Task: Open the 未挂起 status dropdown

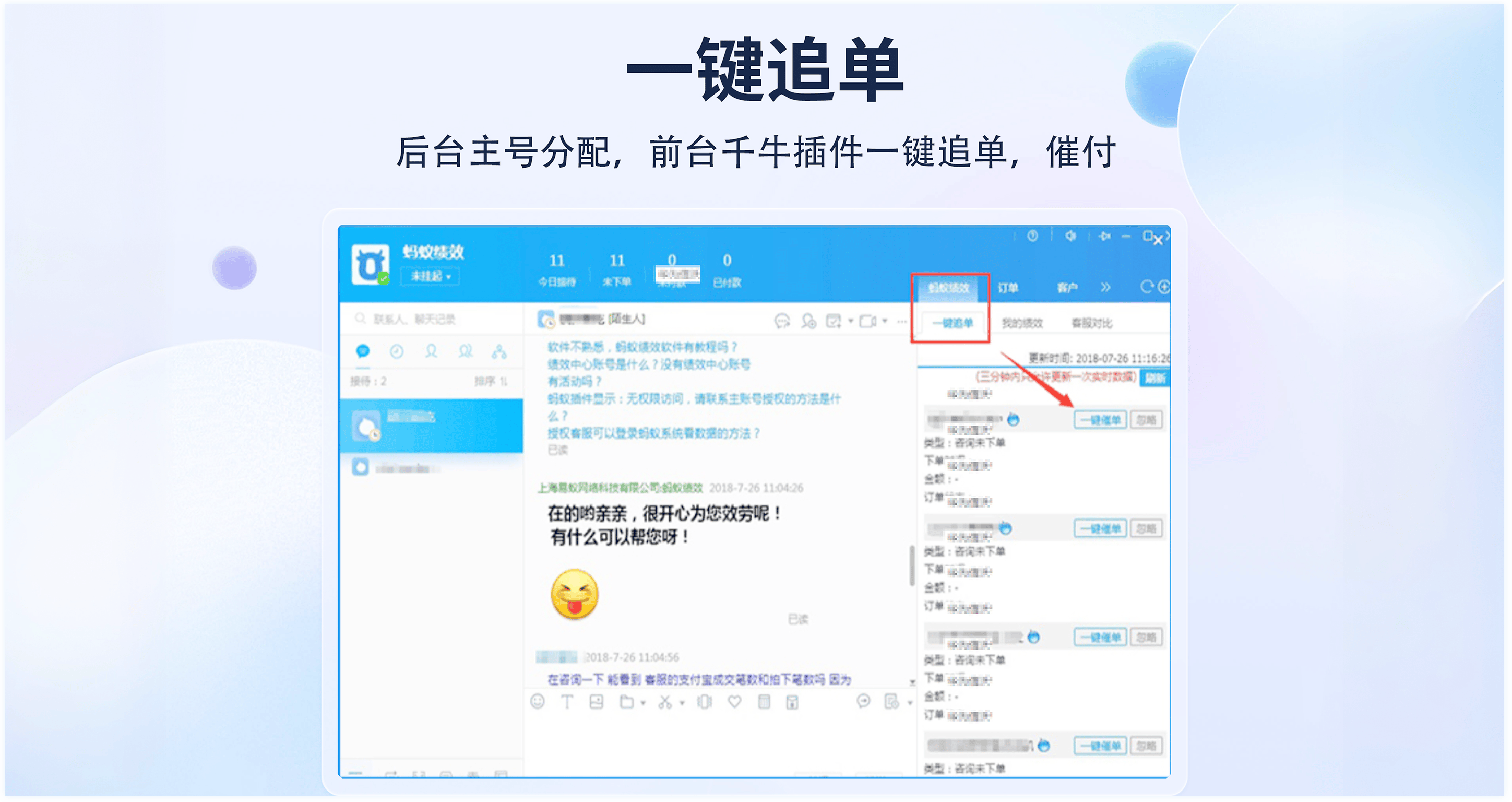Action: (x=430, y=276)
